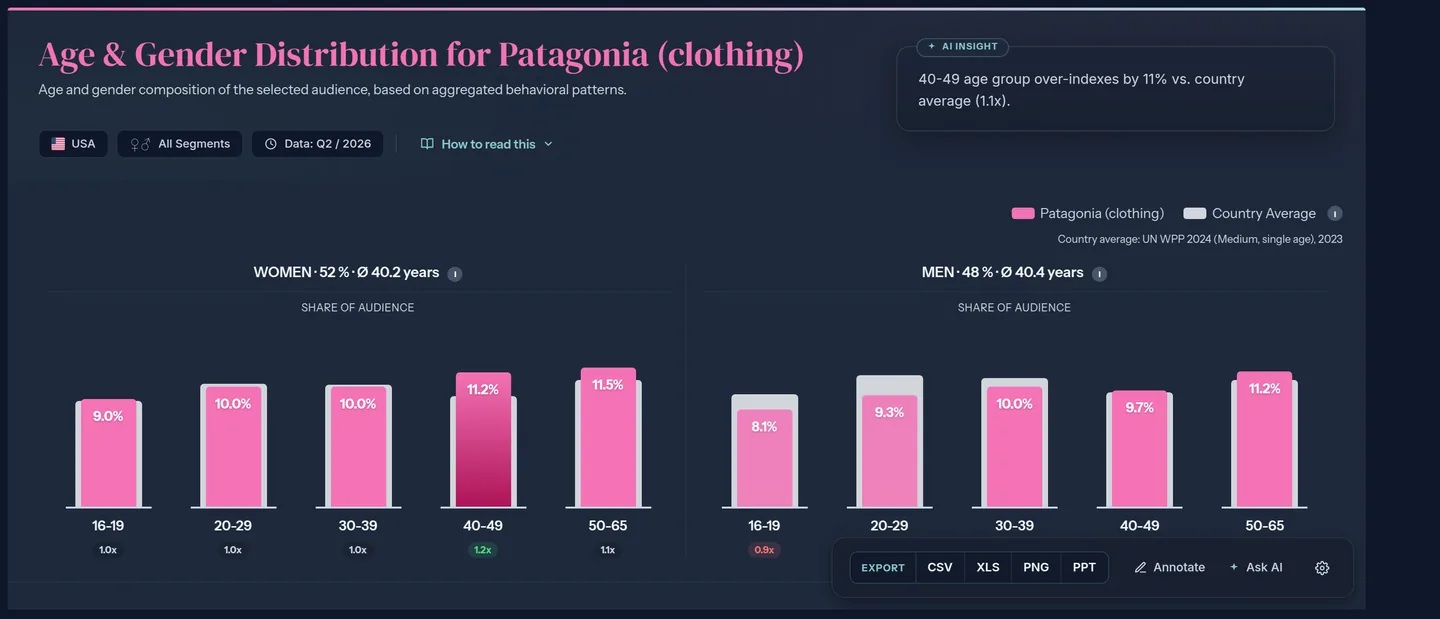
Task: Select the women 40-49 highlighted bar
Action: 483,440
